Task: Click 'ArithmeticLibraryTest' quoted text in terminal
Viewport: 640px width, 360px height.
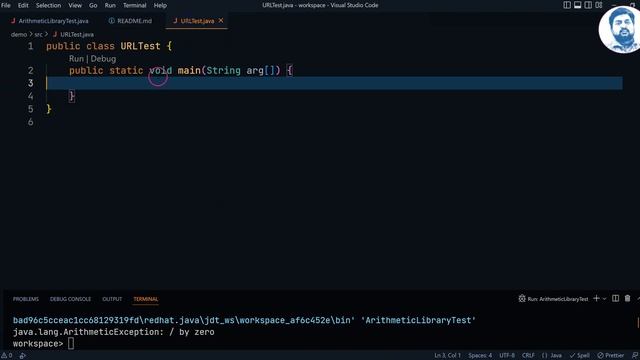Action: (x=418, y=320)
